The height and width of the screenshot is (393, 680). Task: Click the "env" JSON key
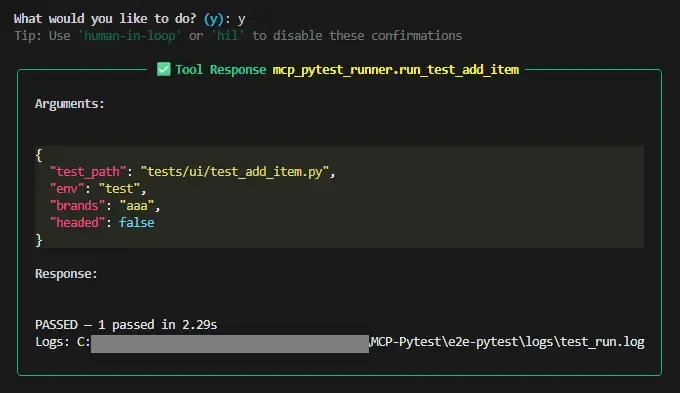[x=67, y=189]
